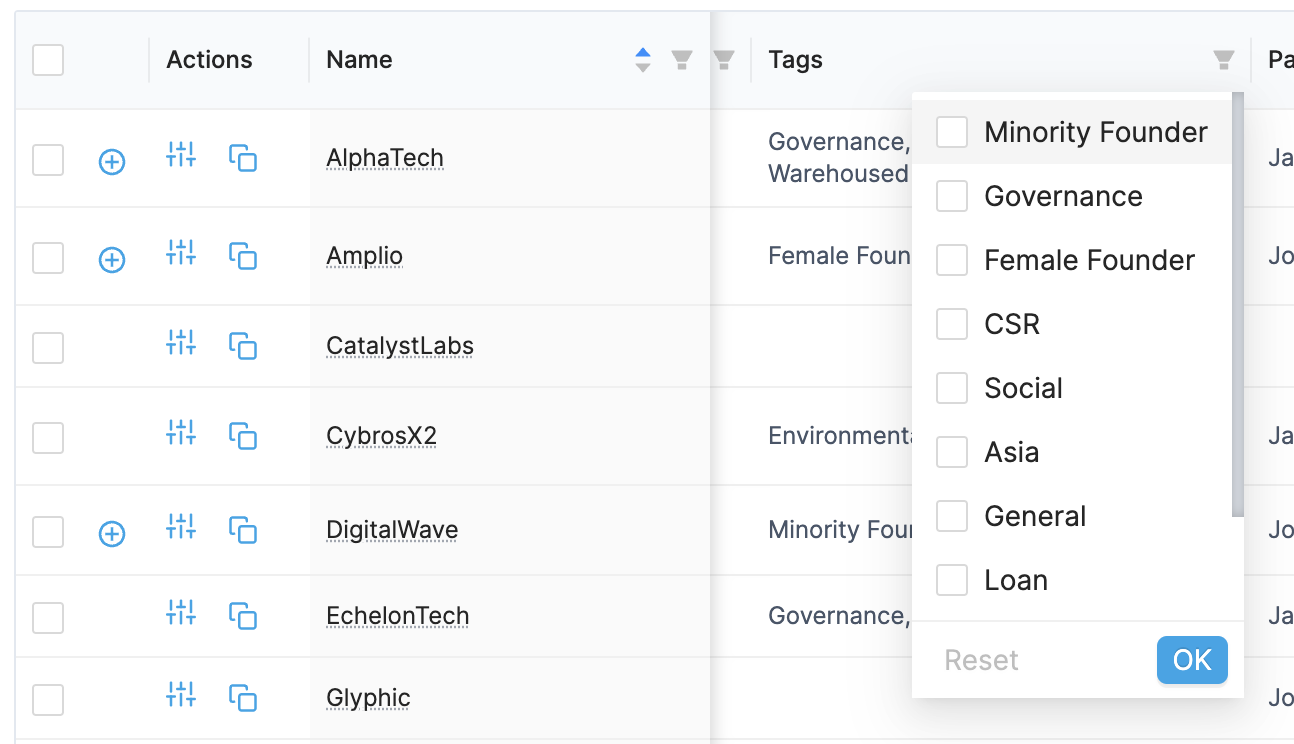The image size is (1294, 744).
Task: Click the sliders icon in Glyphic row
Action: click(181, 696)
